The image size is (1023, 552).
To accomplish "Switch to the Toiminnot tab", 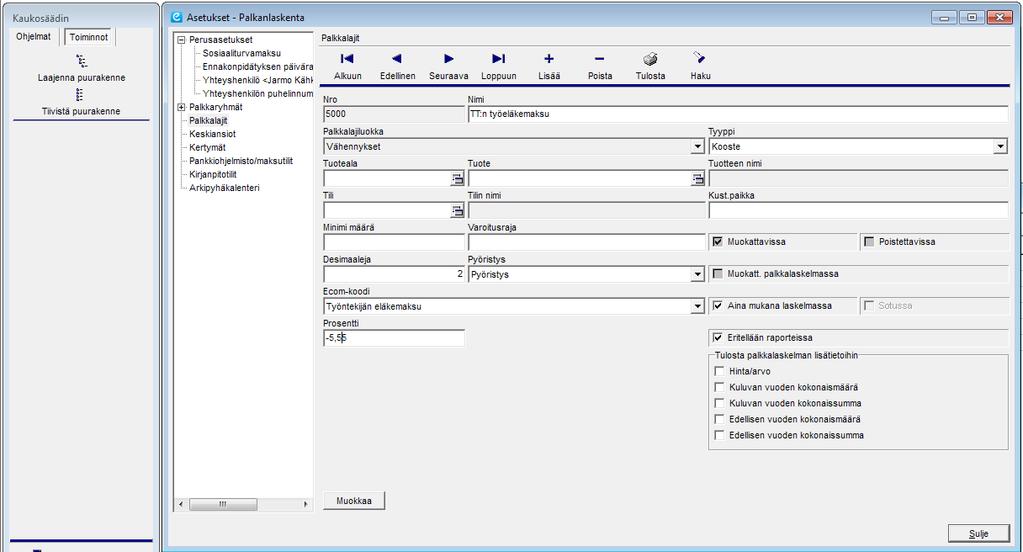I will pos(89,37).
